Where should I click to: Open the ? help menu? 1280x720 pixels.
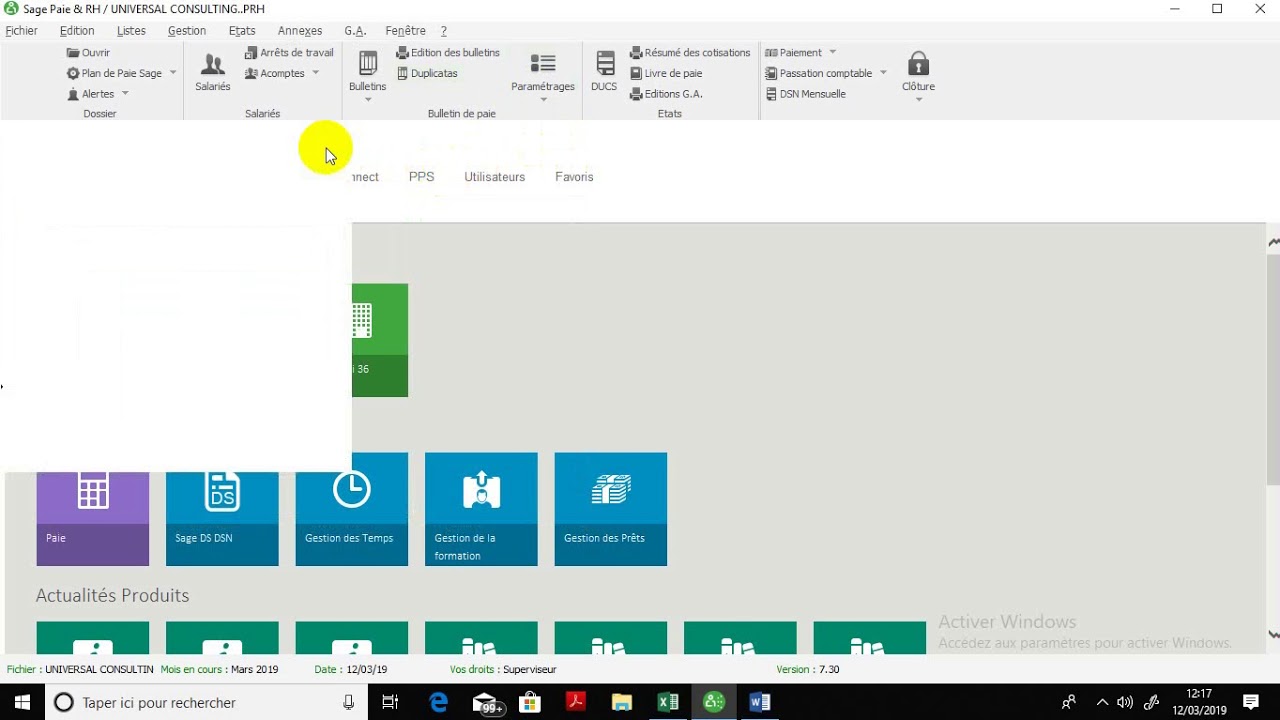coord(444,31)
